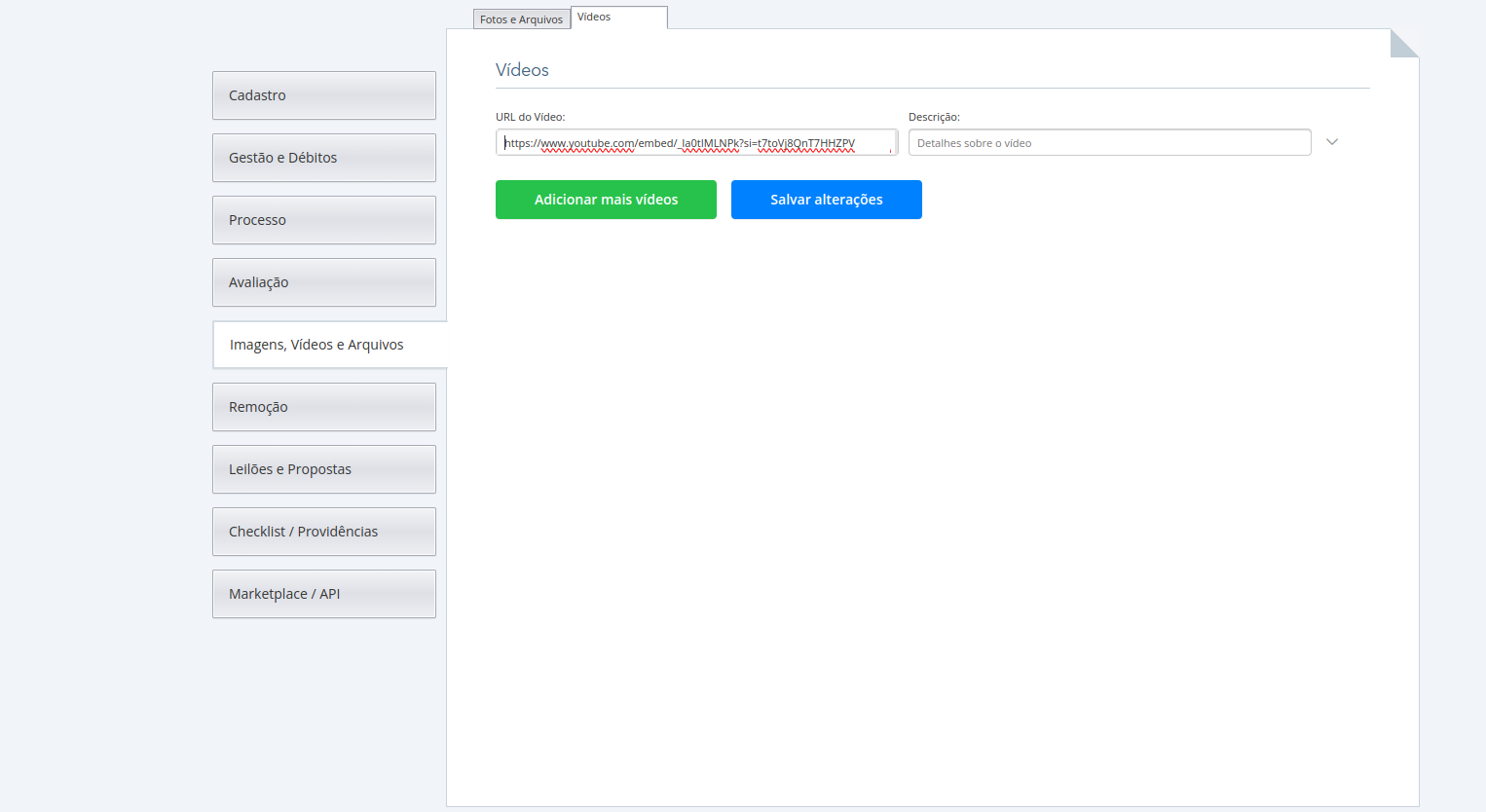The height and width of the screenshot is (812, 1486).
Task: Expand the chevron beside the Descrição field
Action: pyautogui.click(x=1332, y=142)
